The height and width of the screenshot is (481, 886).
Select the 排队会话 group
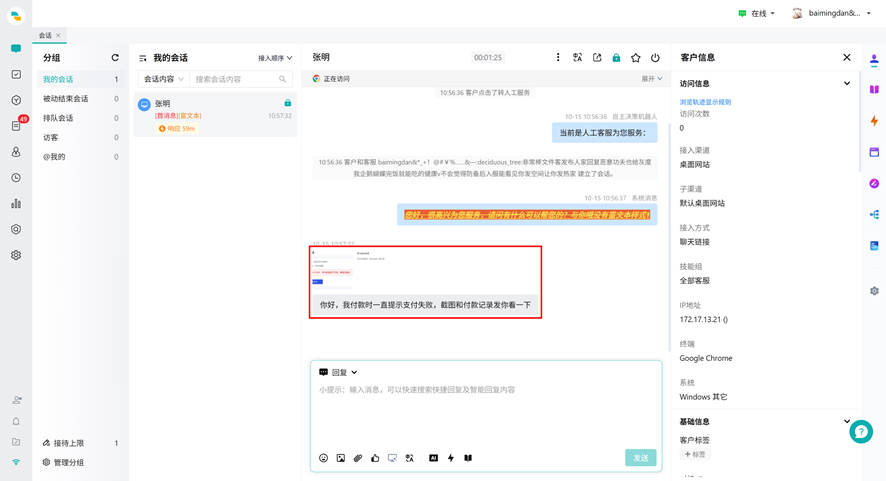(80, 118)
